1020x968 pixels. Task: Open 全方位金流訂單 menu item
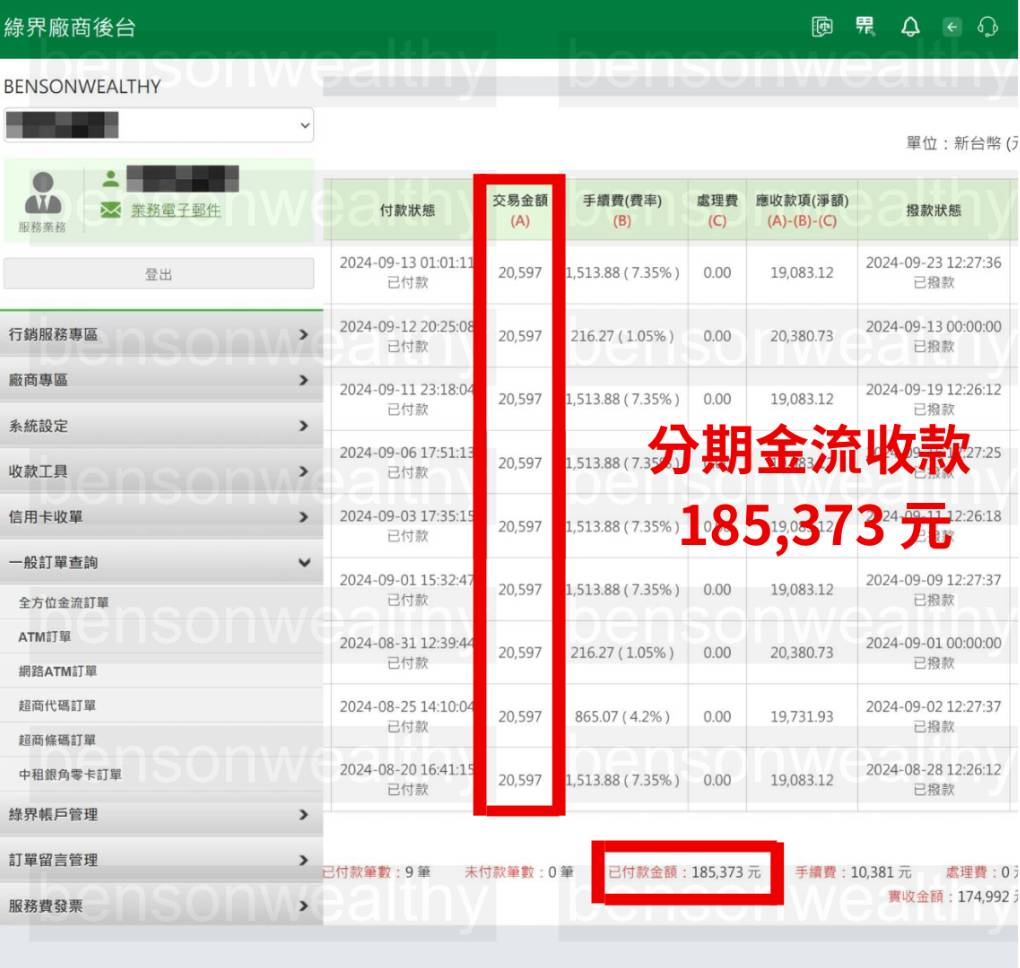(x=64, y=603)
